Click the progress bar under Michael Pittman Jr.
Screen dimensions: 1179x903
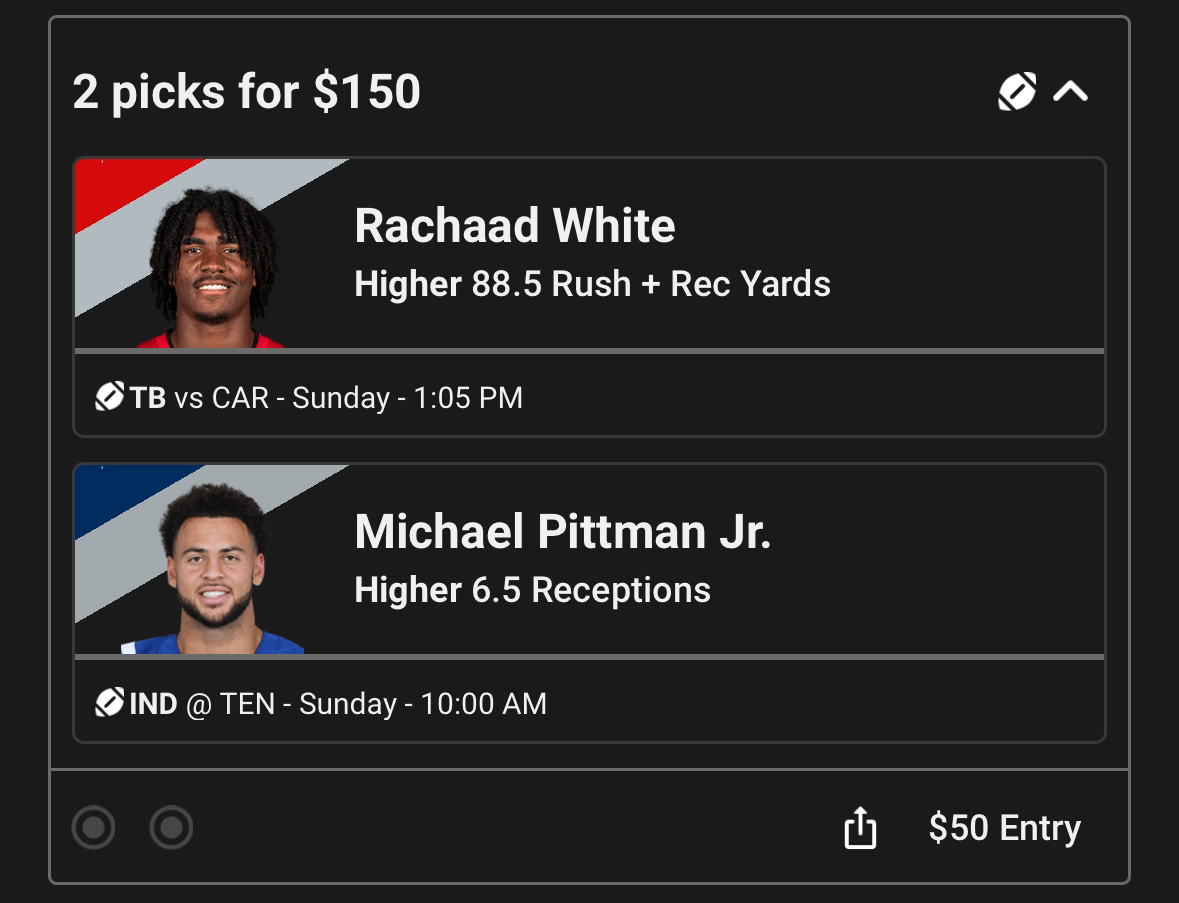pyautogui.click(x=590, y=657)
